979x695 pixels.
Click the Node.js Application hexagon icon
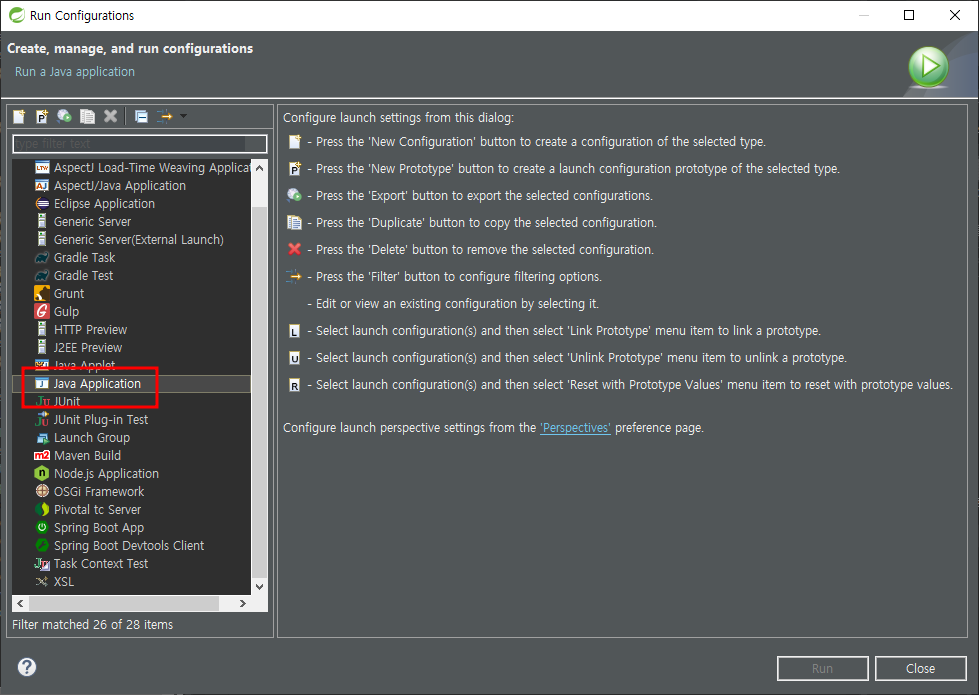[42, 473]
